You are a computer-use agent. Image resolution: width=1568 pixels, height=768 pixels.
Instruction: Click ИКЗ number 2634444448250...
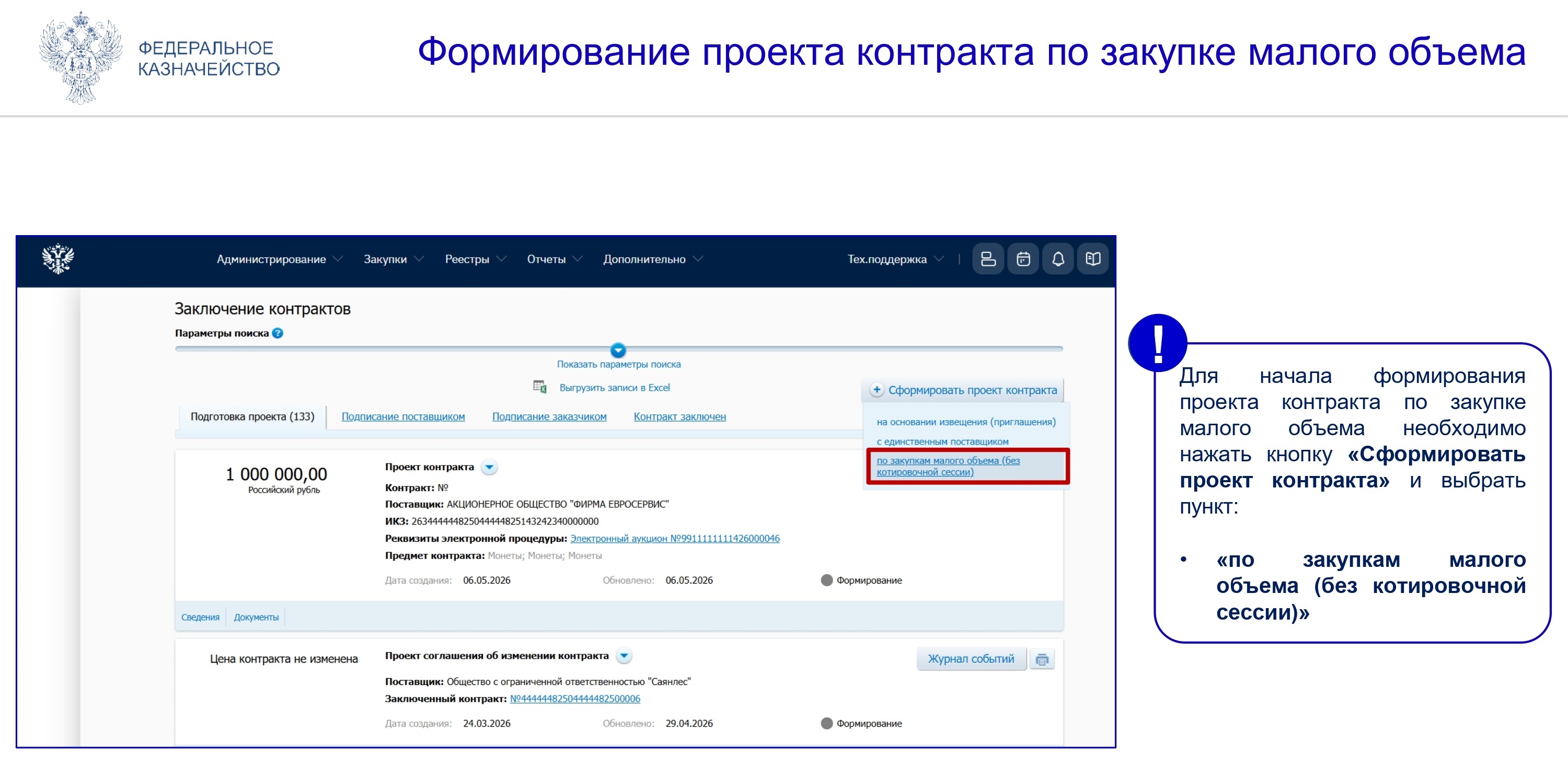[x=504, y=521]
